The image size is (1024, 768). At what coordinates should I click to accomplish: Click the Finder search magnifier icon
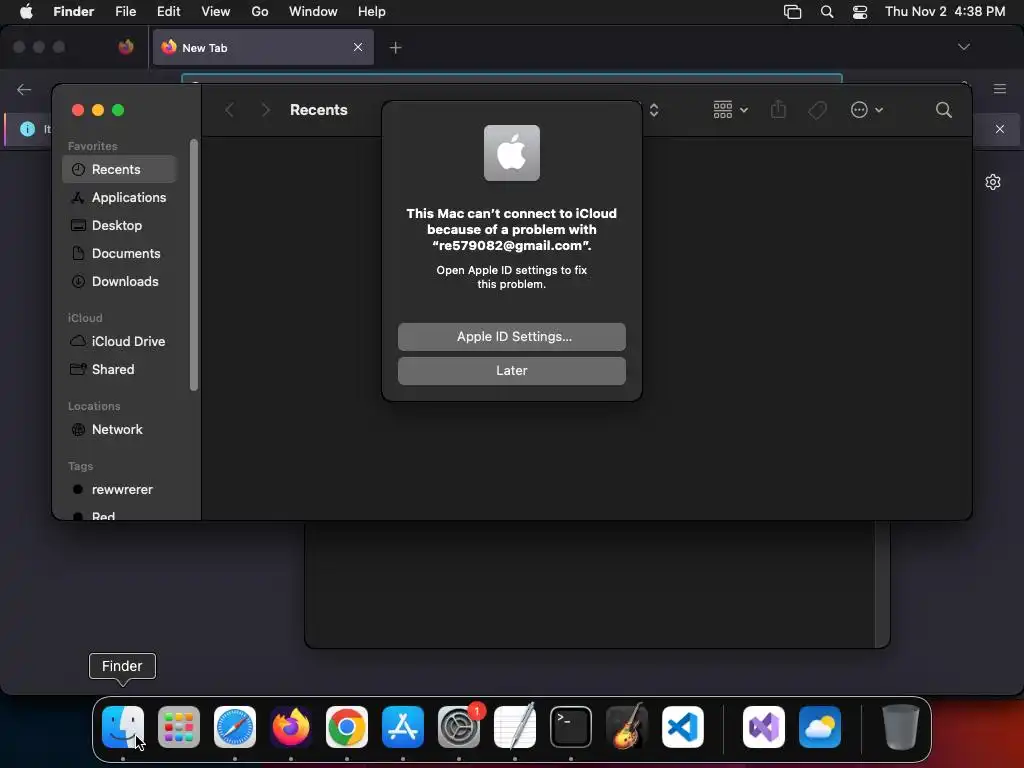coord(943,110)
